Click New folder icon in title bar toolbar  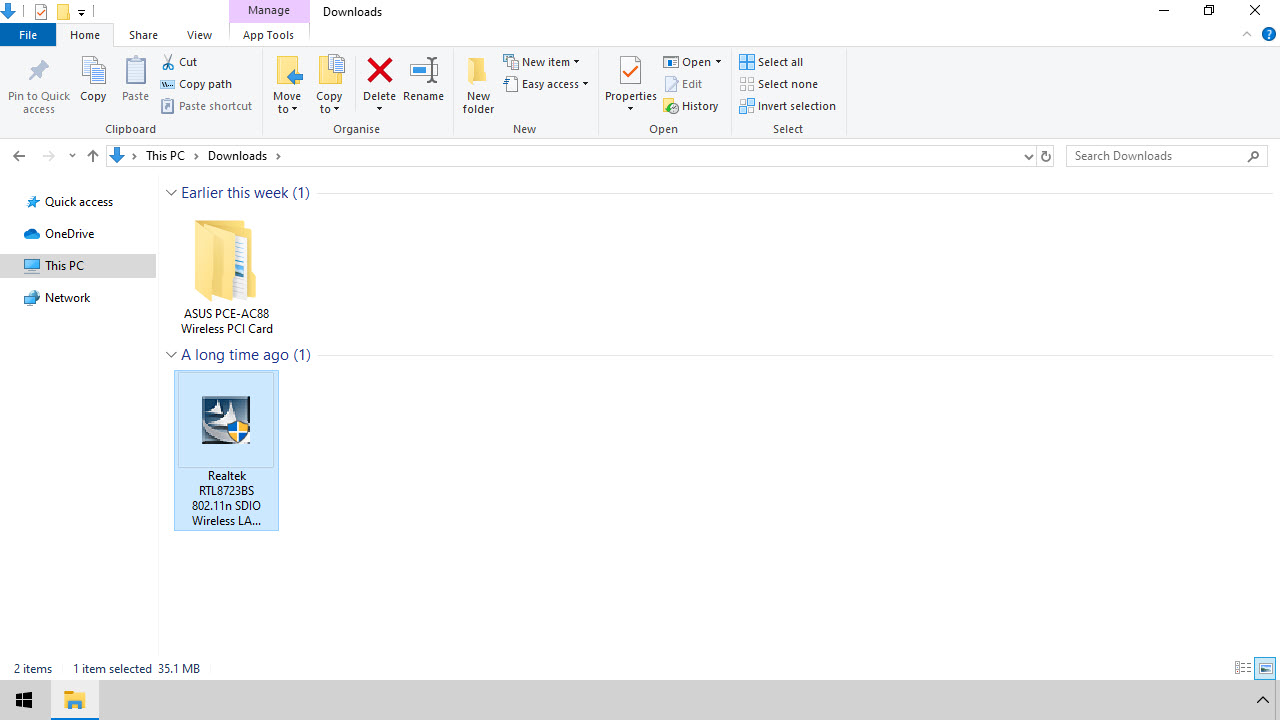click(63, 12)
